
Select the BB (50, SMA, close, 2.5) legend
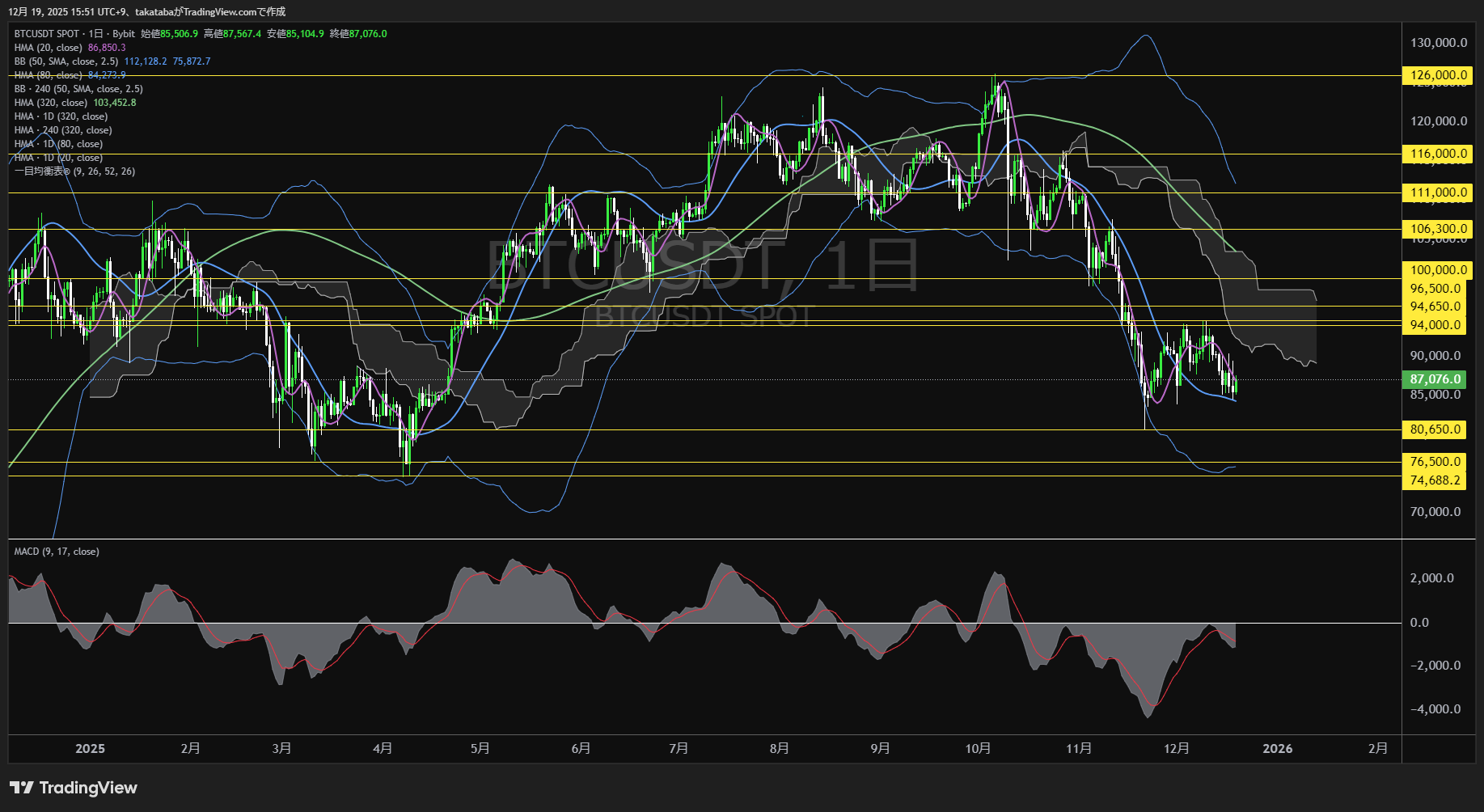point(66,61)
